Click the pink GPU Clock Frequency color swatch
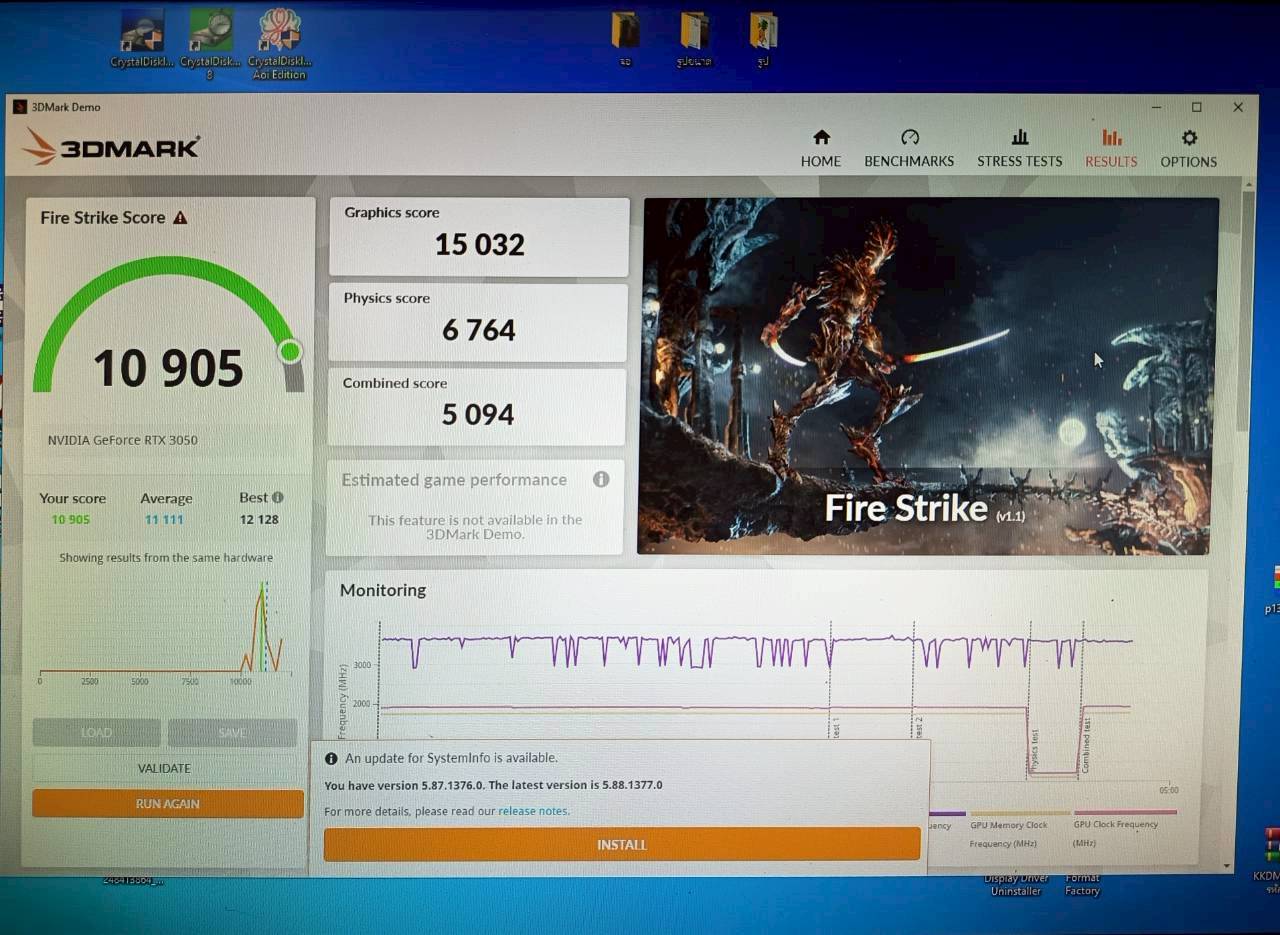1280x935 pixels. coord(1125,813)
